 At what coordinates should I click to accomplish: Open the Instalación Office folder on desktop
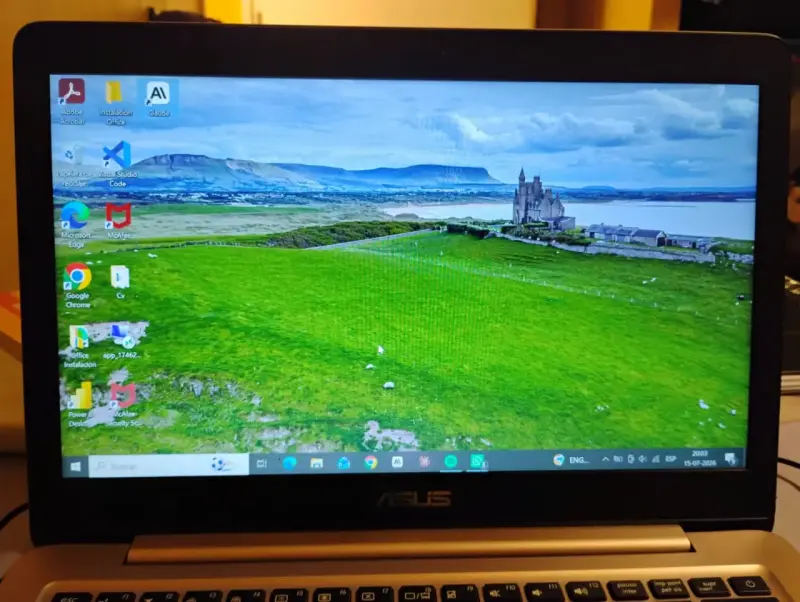click(x=115, y=102)
